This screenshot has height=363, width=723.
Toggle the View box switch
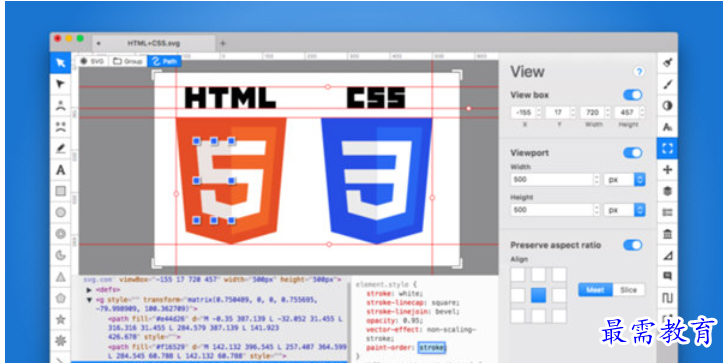(x=633, y=95)
